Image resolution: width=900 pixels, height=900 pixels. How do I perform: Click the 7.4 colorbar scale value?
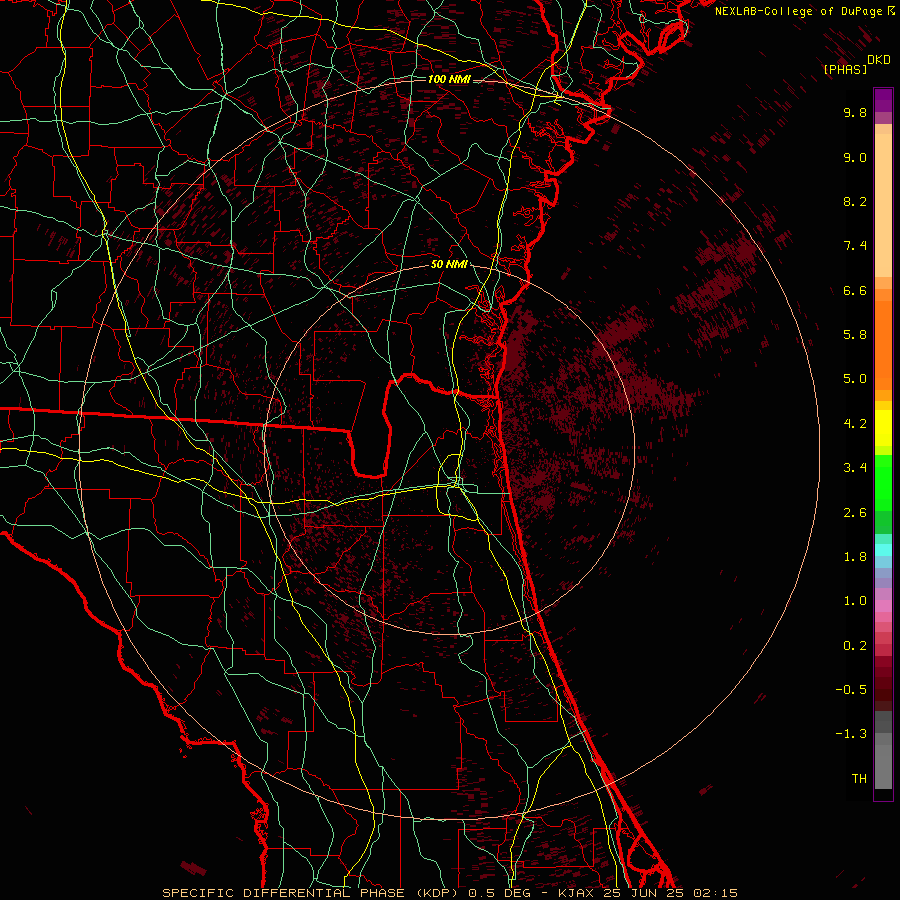click(855, 246)
